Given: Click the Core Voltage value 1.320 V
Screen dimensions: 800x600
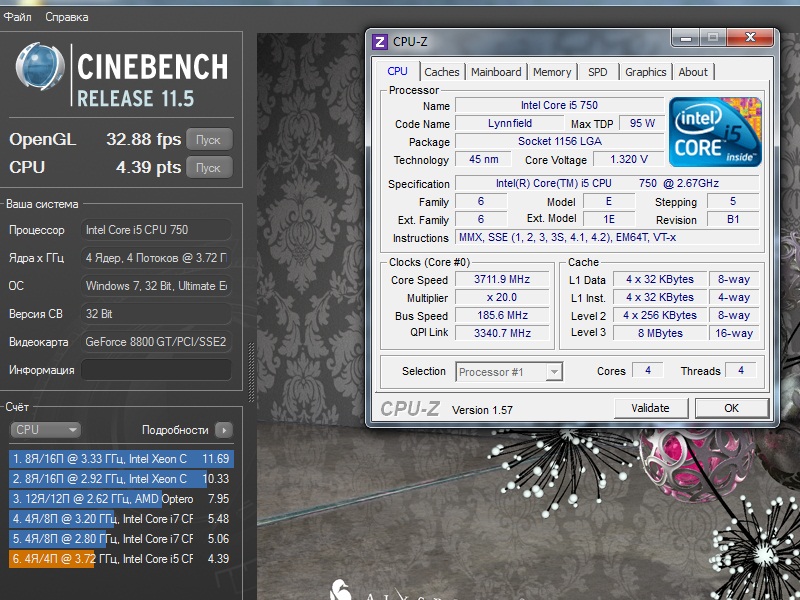Looking at the screenshot, I should click(629, 160).
